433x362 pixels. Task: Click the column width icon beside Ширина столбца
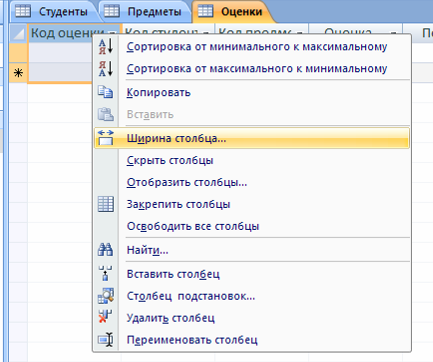pyautogui.click(x=106, y=138)
